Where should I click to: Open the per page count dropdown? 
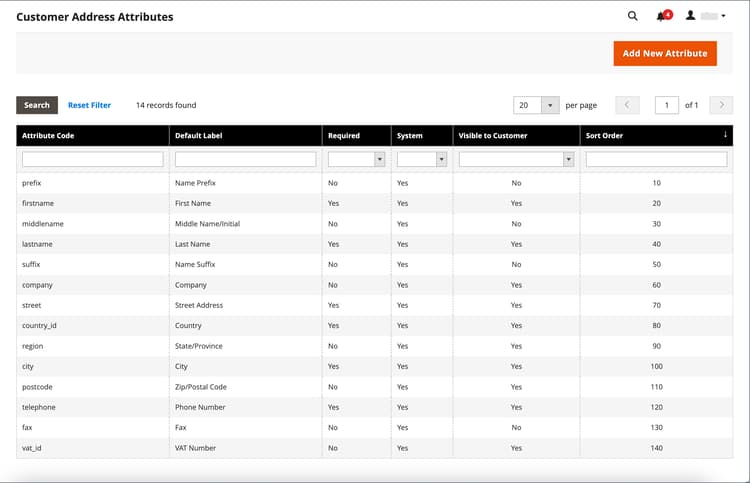tap(536, 105)
